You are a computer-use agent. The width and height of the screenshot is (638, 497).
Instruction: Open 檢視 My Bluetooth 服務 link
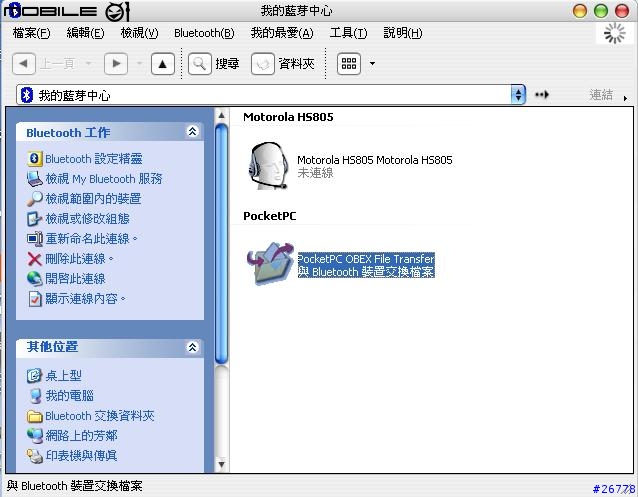[104, 179]
